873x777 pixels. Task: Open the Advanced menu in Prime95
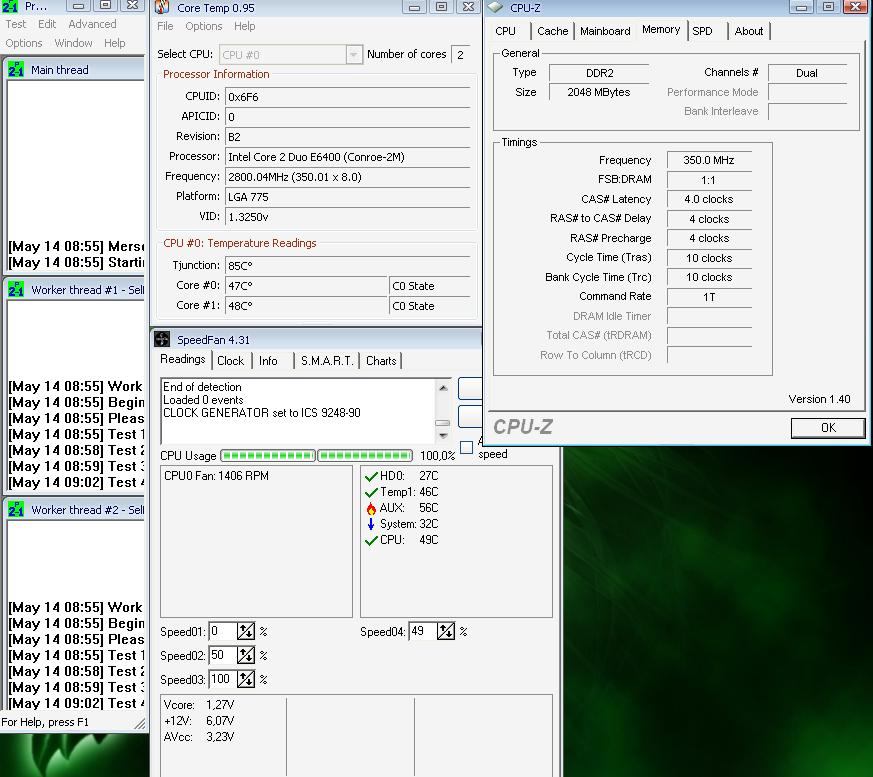[x=92, y=24]
